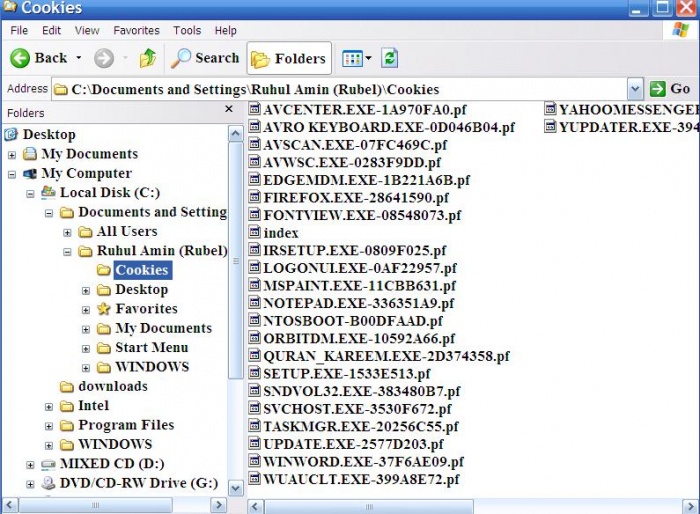
Task: Click the Up folder icon
Action: pos(148,58)
